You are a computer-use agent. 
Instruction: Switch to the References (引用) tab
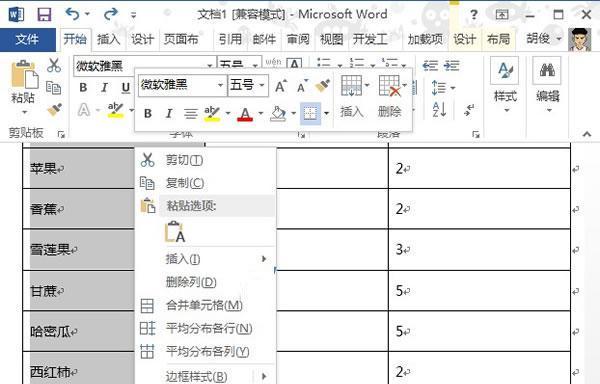tap(230, 39)
